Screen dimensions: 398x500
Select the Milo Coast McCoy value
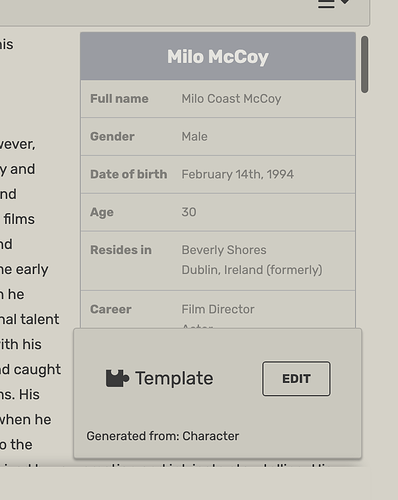tap(231, 99)
